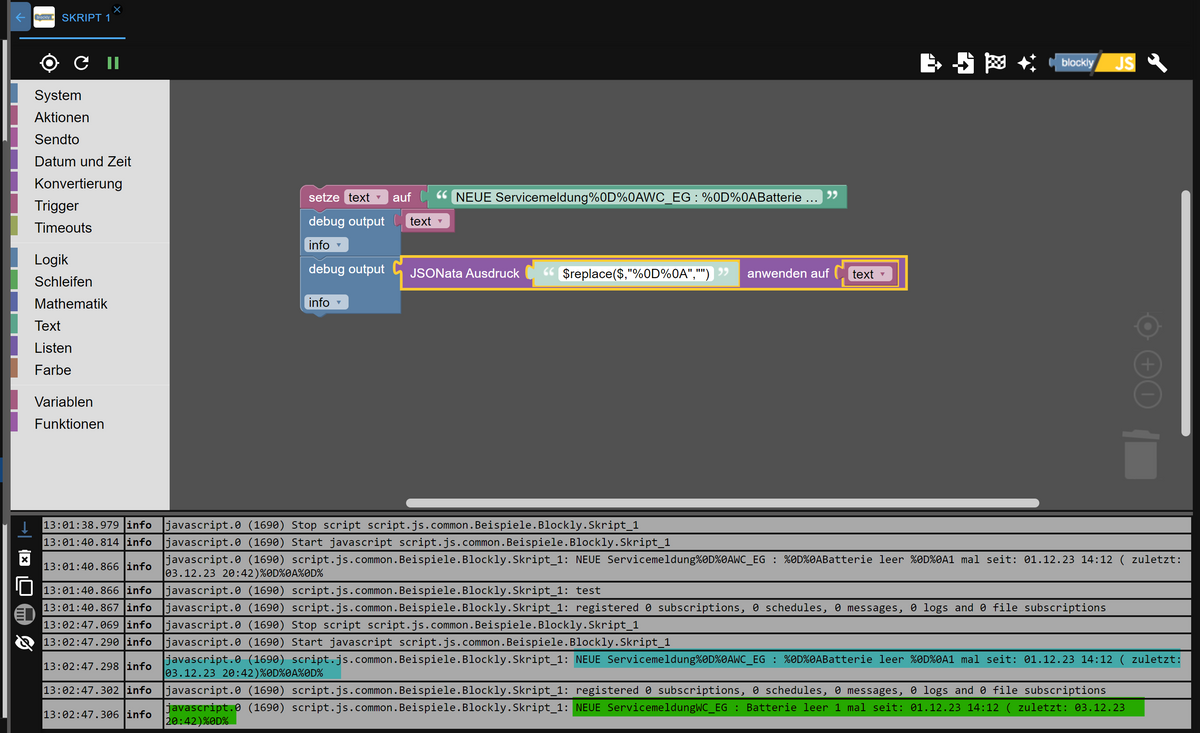Zoom in the workspace with the plus icon
Screen dimensions: 1200x733
click(x=1148, y=363)
